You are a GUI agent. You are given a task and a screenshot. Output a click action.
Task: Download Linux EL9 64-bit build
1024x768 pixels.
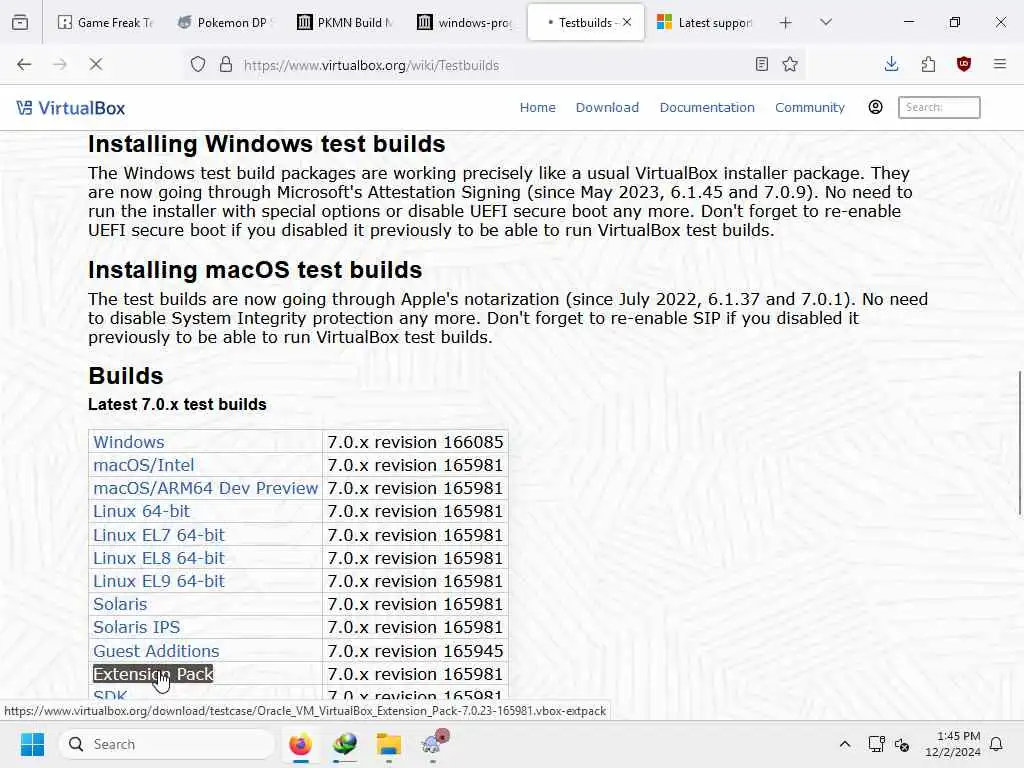pos(159,581)
